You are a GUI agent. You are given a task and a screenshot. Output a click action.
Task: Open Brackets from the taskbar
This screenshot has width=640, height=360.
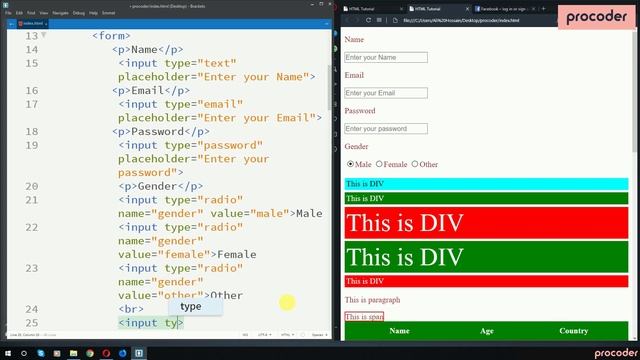click(139, 353)
